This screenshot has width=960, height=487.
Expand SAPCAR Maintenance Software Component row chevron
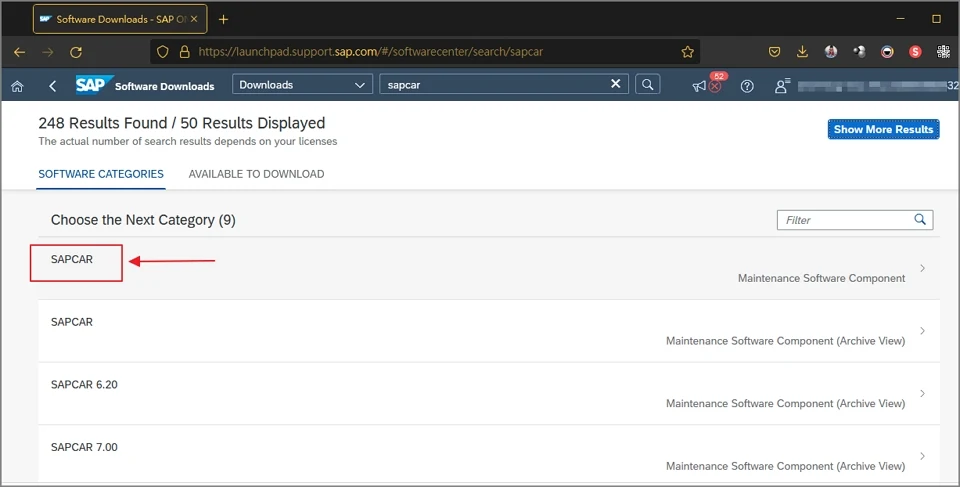click(x=922, y=268)
